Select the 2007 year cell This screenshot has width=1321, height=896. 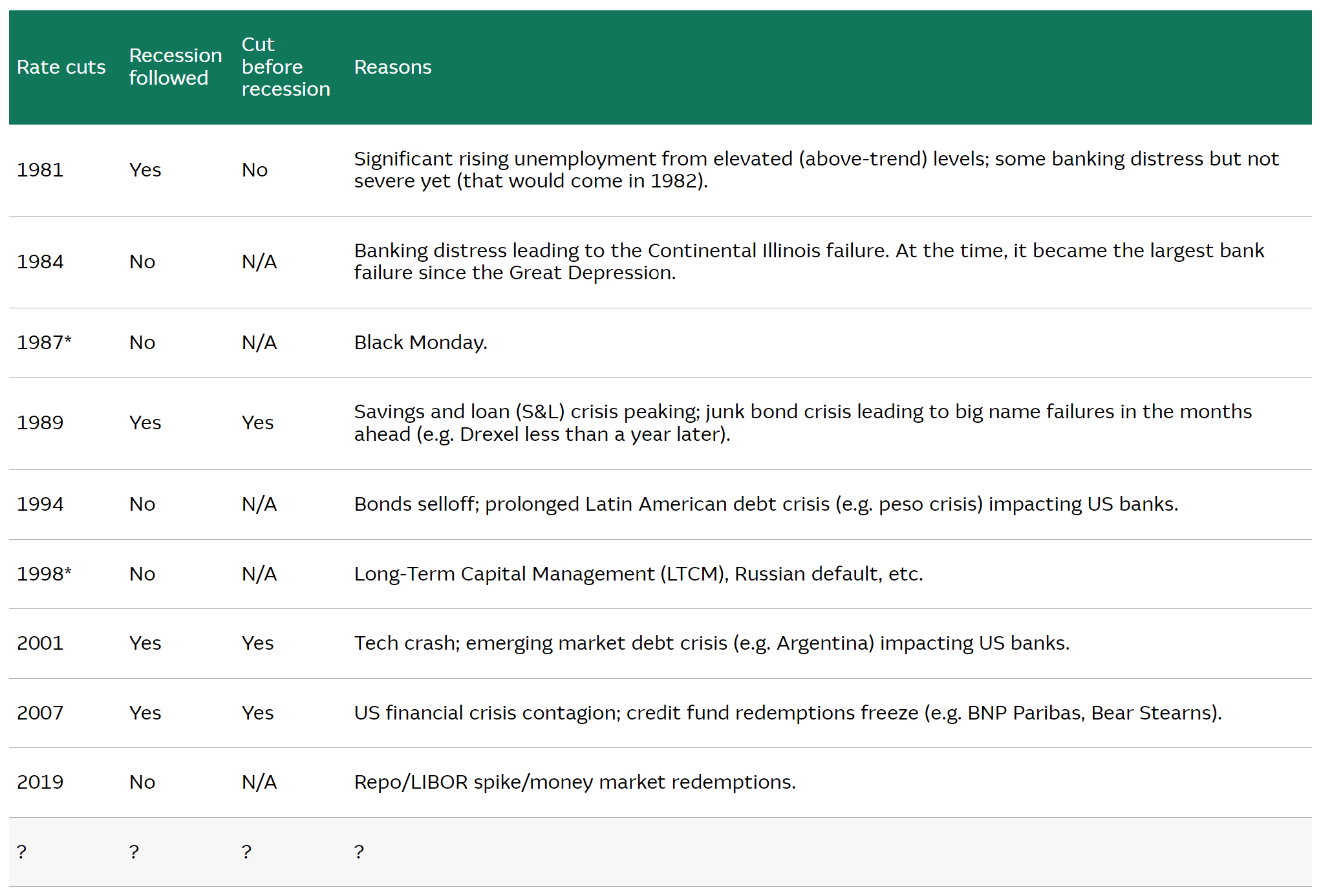(40, 713)
